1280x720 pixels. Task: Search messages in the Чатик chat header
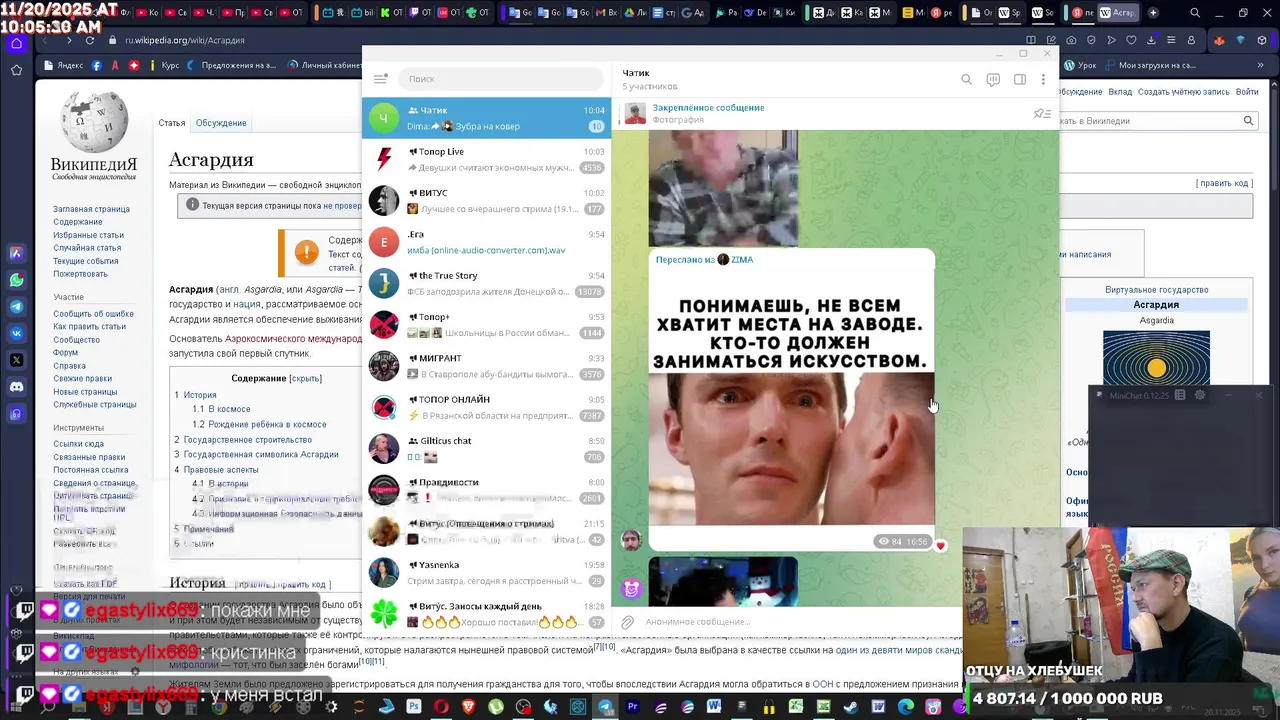point(966,80)
